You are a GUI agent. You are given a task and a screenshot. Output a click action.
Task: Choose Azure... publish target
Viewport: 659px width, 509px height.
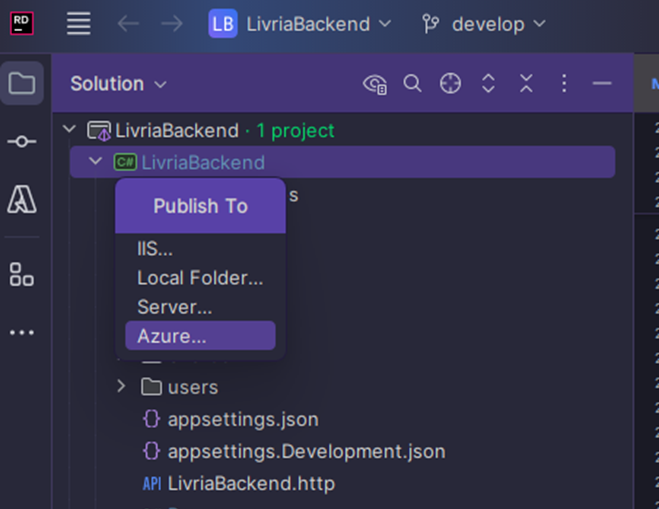(x=200, y=336)
